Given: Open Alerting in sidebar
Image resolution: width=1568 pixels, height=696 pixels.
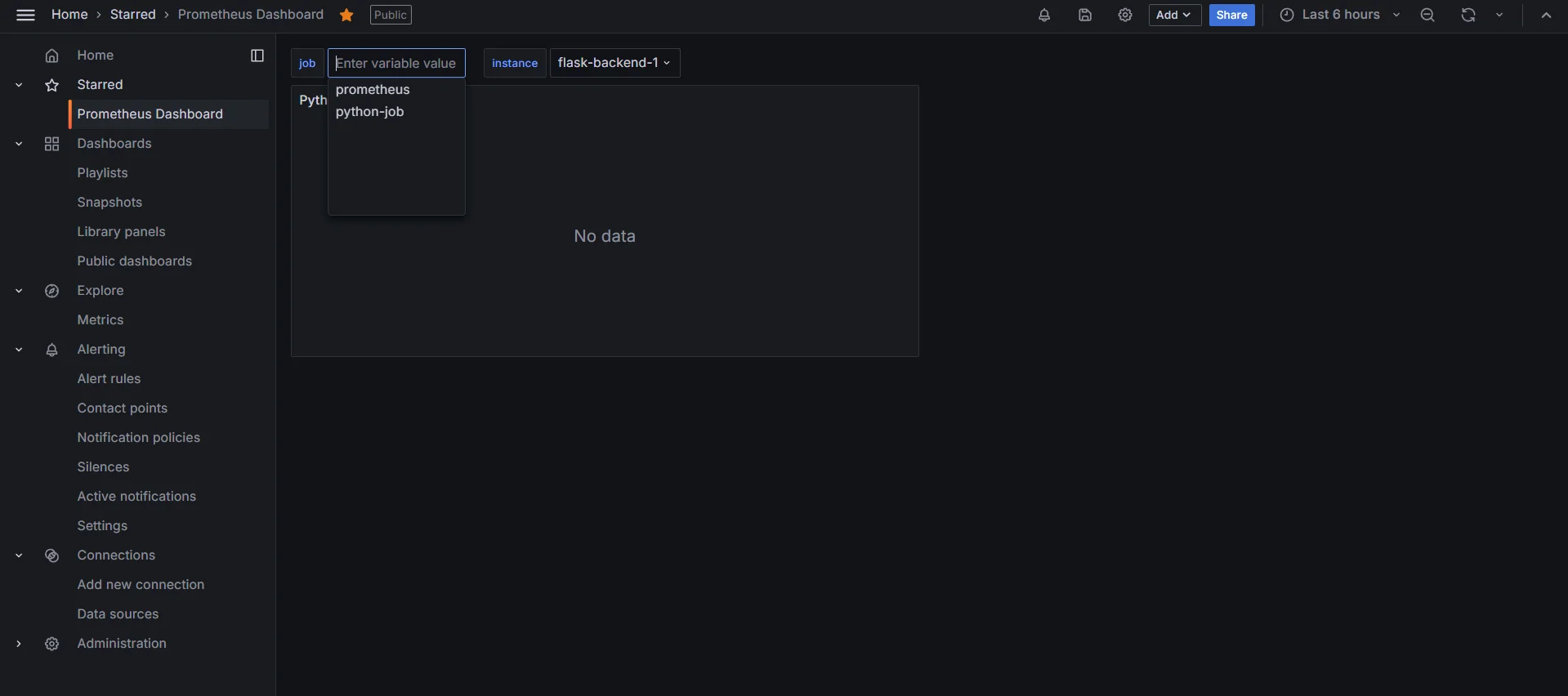Looking at the screenshot, I should pos(101,350).
